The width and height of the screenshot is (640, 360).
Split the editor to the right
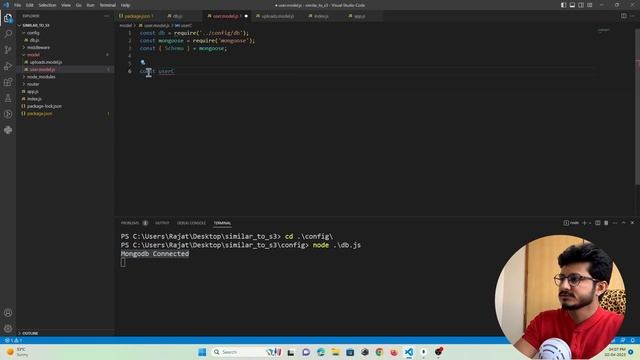624,16
